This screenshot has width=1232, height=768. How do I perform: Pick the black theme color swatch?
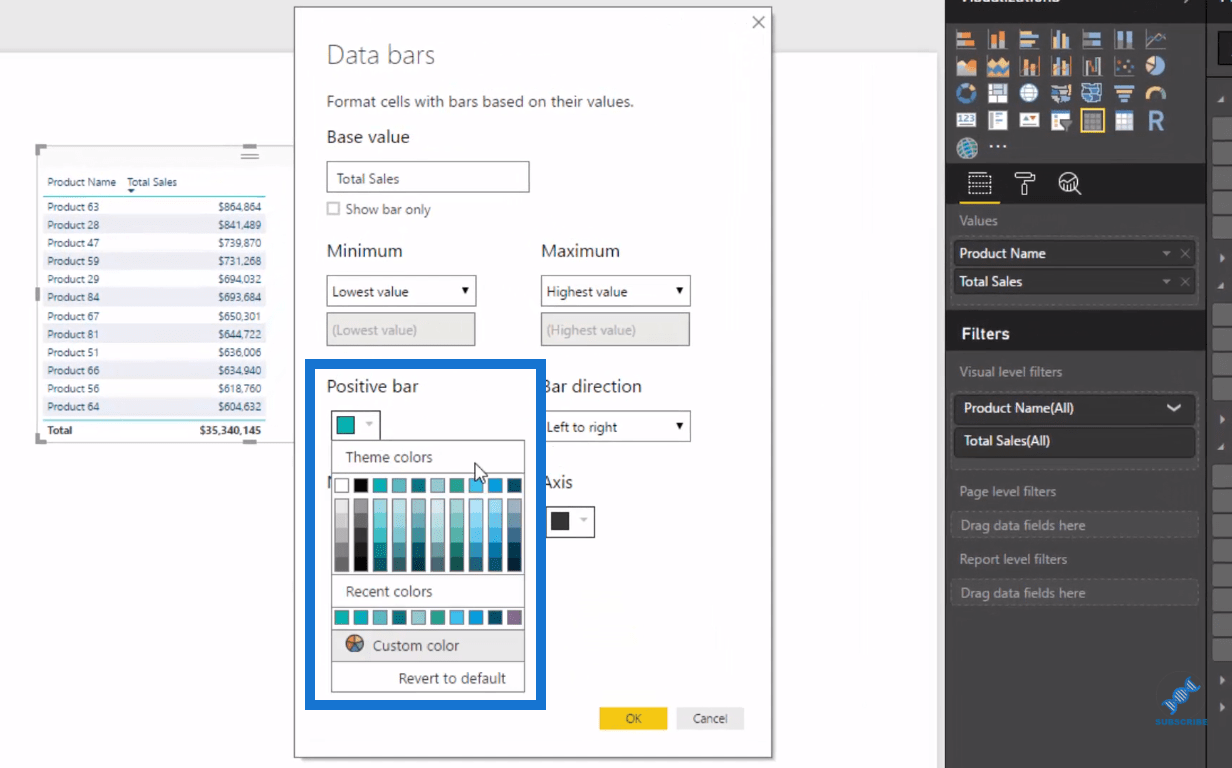coord(361,485)
